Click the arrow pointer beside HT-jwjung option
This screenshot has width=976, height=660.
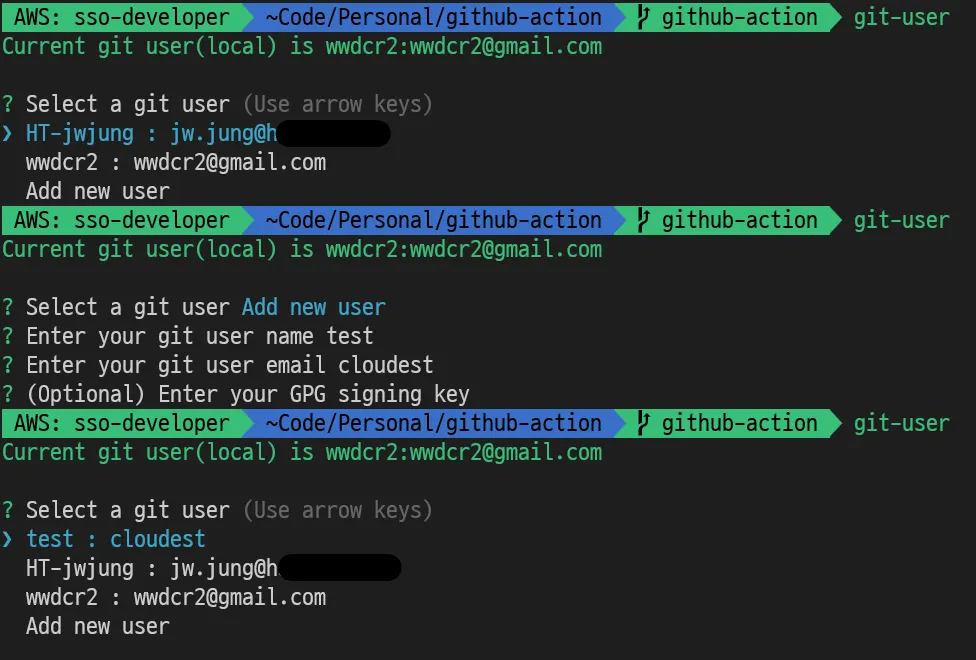pos(7,133)
